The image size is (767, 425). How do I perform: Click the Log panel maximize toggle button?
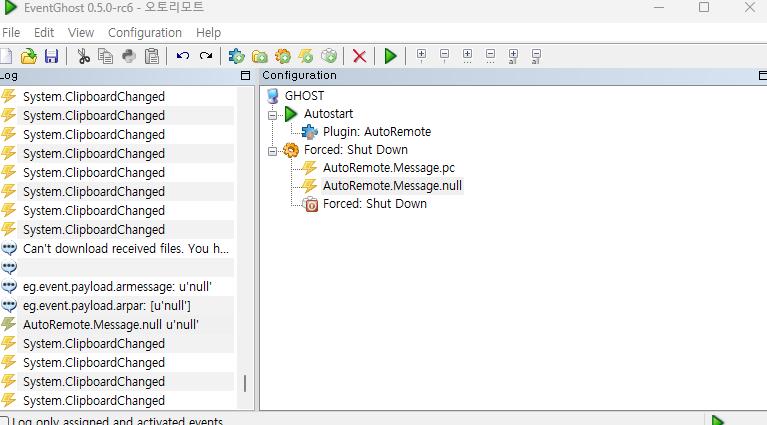click(246, 76)
